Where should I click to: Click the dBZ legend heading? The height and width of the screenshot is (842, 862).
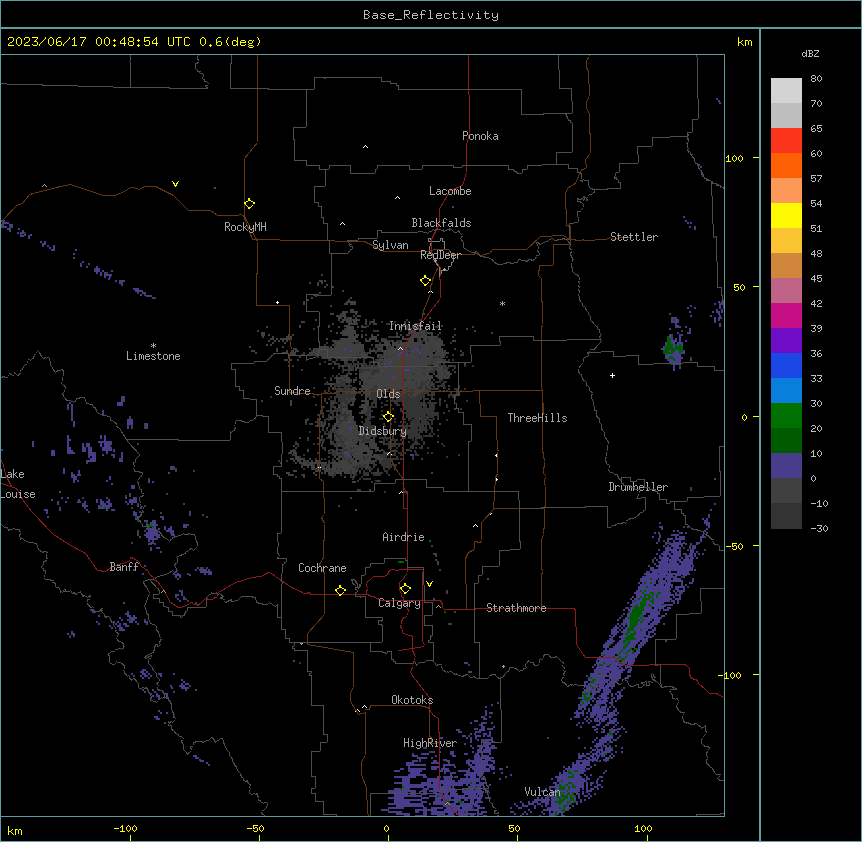click(810, 53)
